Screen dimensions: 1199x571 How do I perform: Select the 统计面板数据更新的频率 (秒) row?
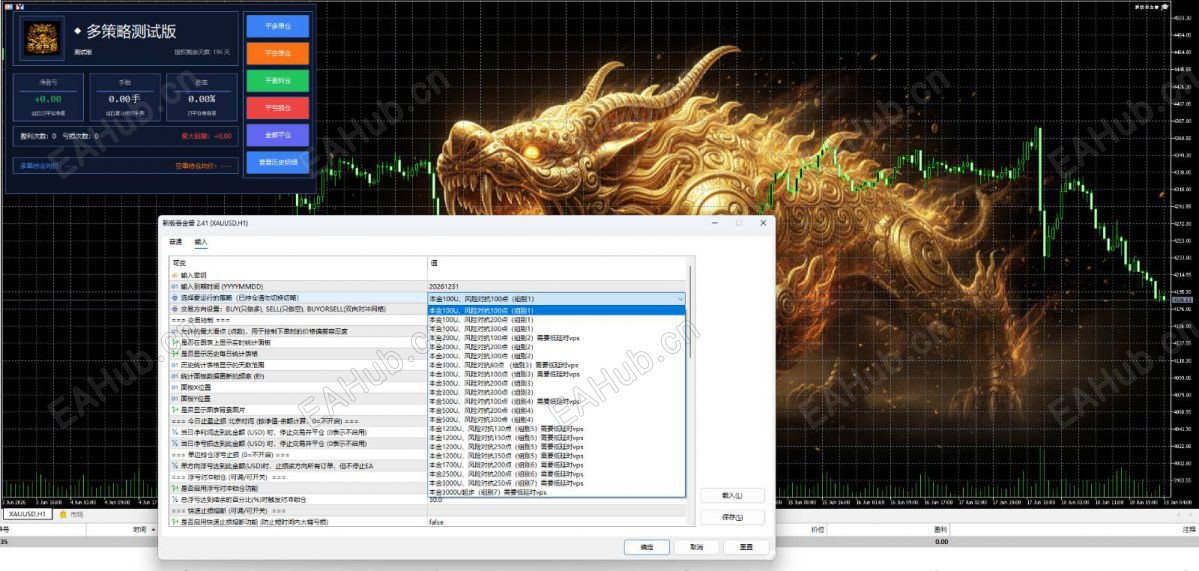point(297,377)
